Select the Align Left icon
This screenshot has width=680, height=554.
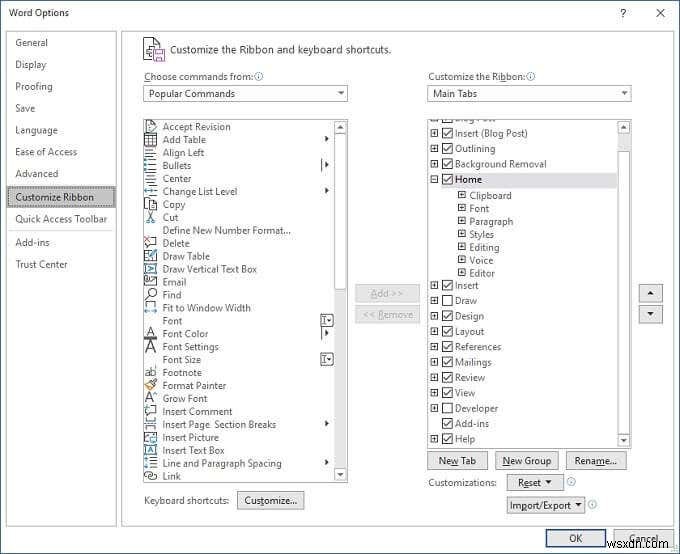coord(150,153)
